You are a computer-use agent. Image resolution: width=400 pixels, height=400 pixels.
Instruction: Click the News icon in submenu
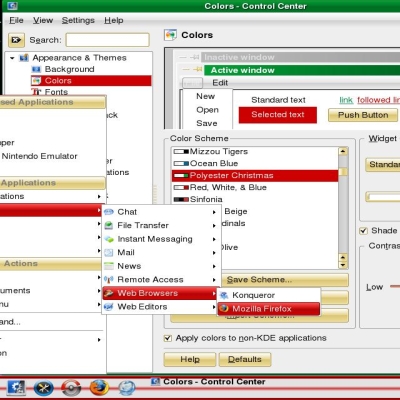coord(109,266)
